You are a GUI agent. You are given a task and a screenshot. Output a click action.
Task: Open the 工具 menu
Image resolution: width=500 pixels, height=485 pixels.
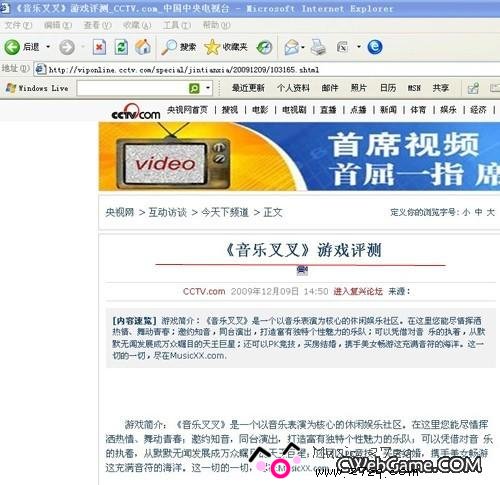[177, 25]
